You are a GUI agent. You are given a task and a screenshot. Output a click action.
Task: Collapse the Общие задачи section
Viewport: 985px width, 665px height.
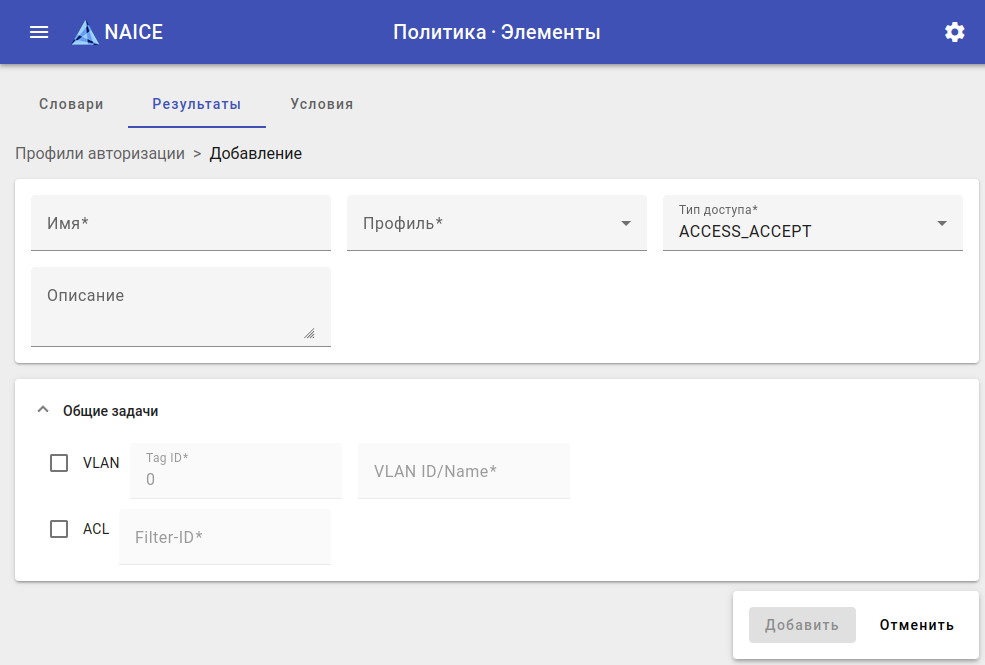[x=42, y=410]
